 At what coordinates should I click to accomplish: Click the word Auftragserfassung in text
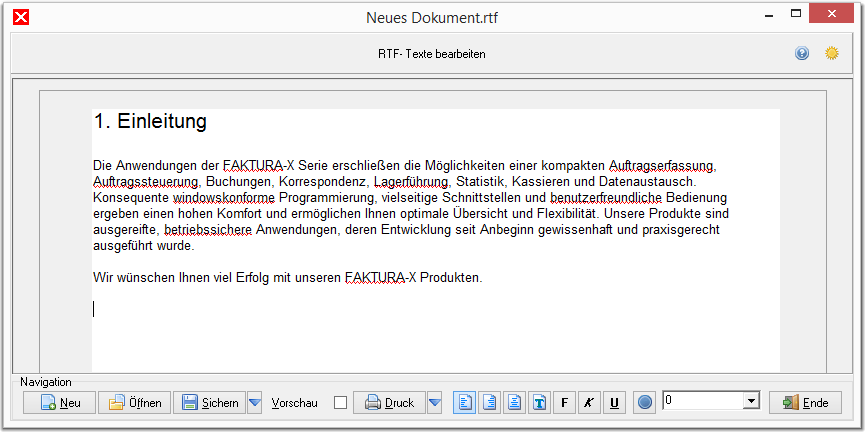tap(662, 166)
